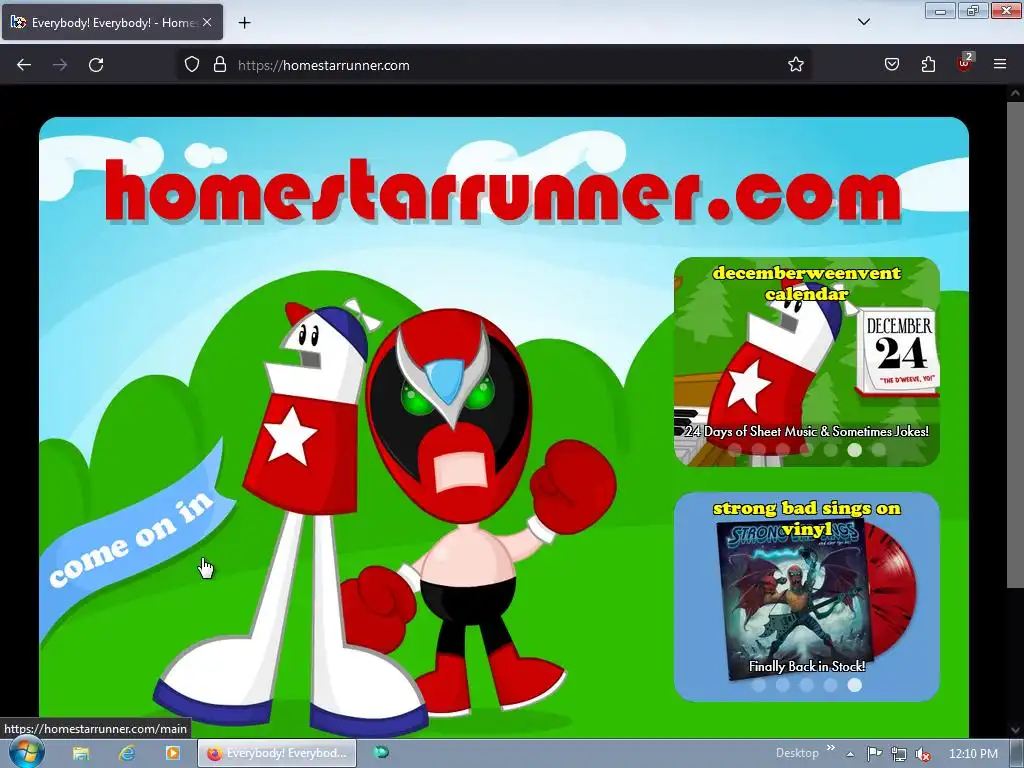Click the page scrollbar up arrow
The width and height of the screenshot is (1024, 768).
pyautogui.click(x=1015, y=93)
